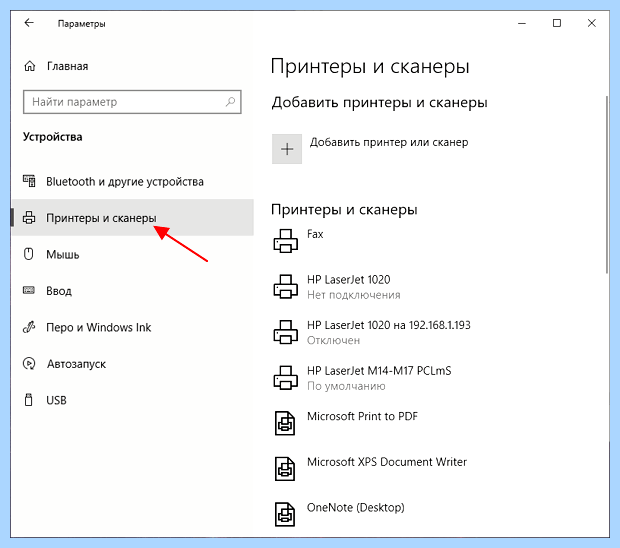Open the Ввод settings page
620x548 pixels.
[133, 291]
